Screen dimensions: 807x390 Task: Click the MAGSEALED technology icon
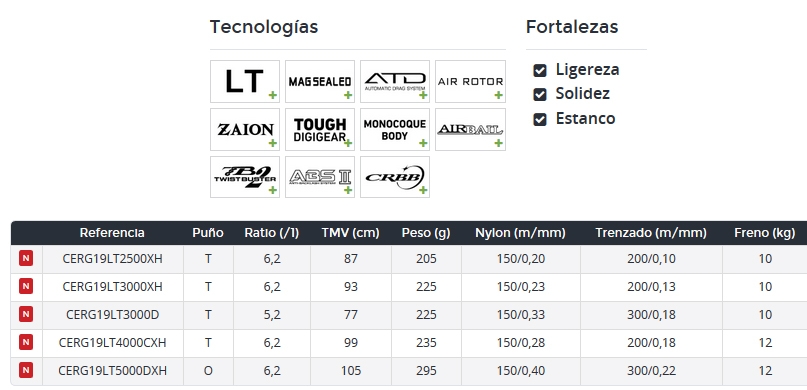pos(320,81)
